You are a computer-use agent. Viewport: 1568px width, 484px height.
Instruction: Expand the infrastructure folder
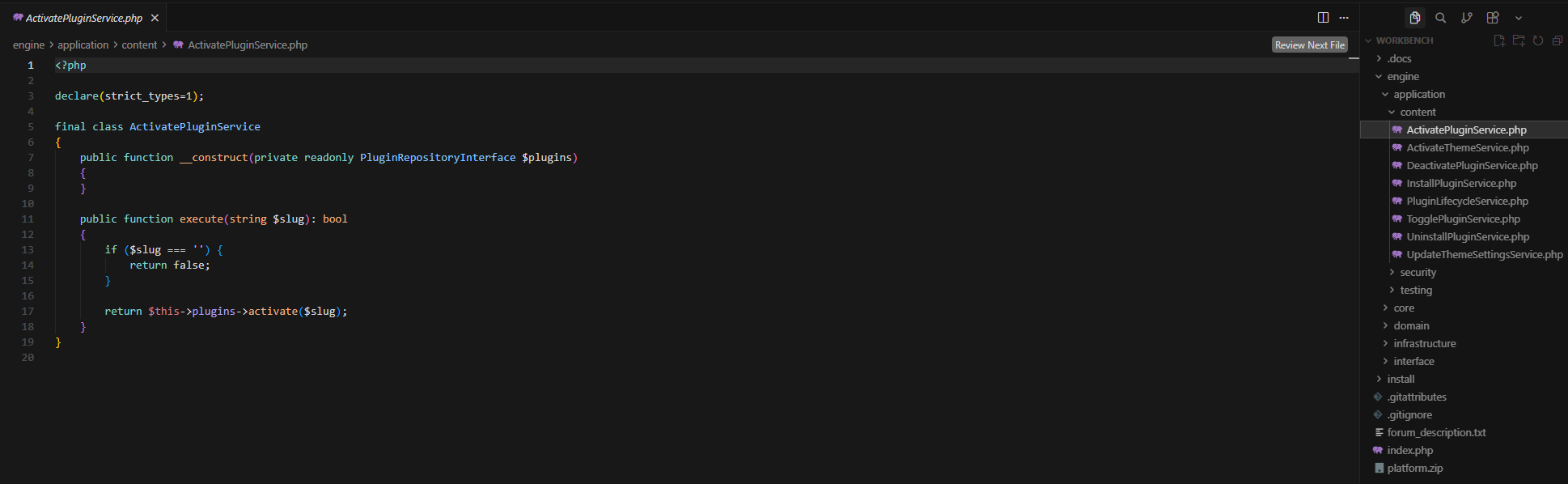pyautogui.click(x=1424, y=343)
